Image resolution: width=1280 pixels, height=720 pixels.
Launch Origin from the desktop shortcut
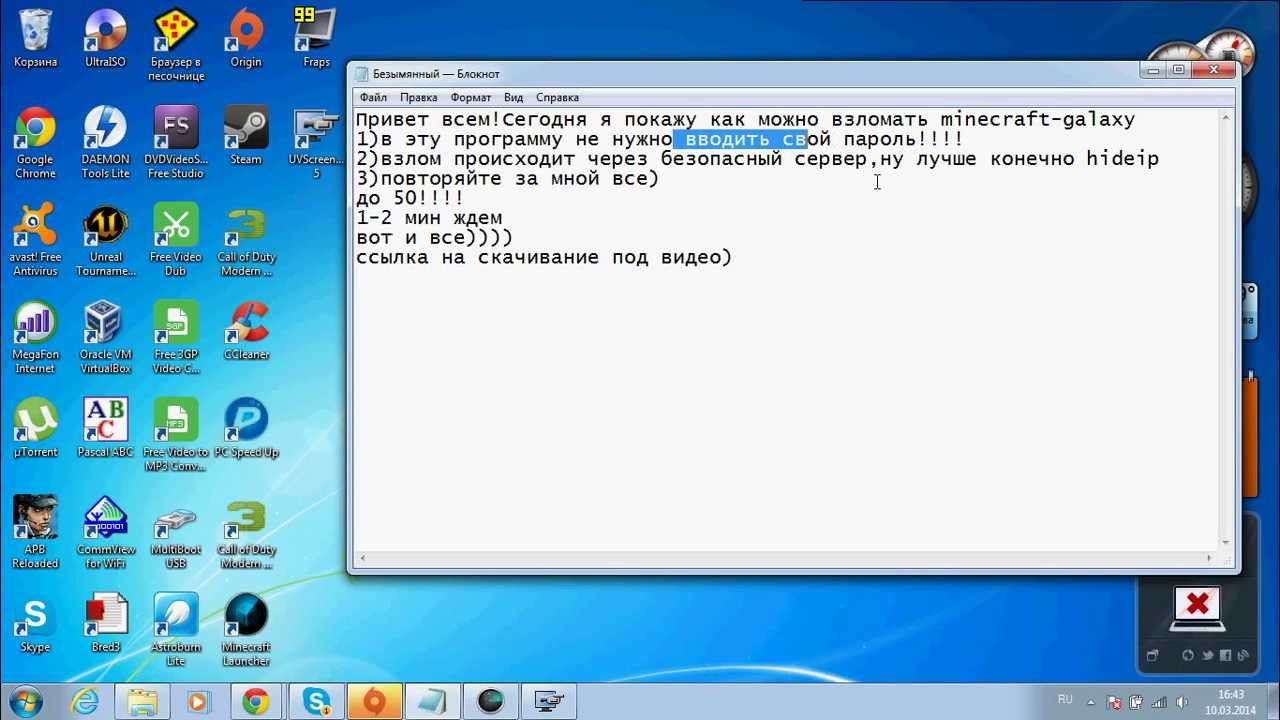[246, 38]
